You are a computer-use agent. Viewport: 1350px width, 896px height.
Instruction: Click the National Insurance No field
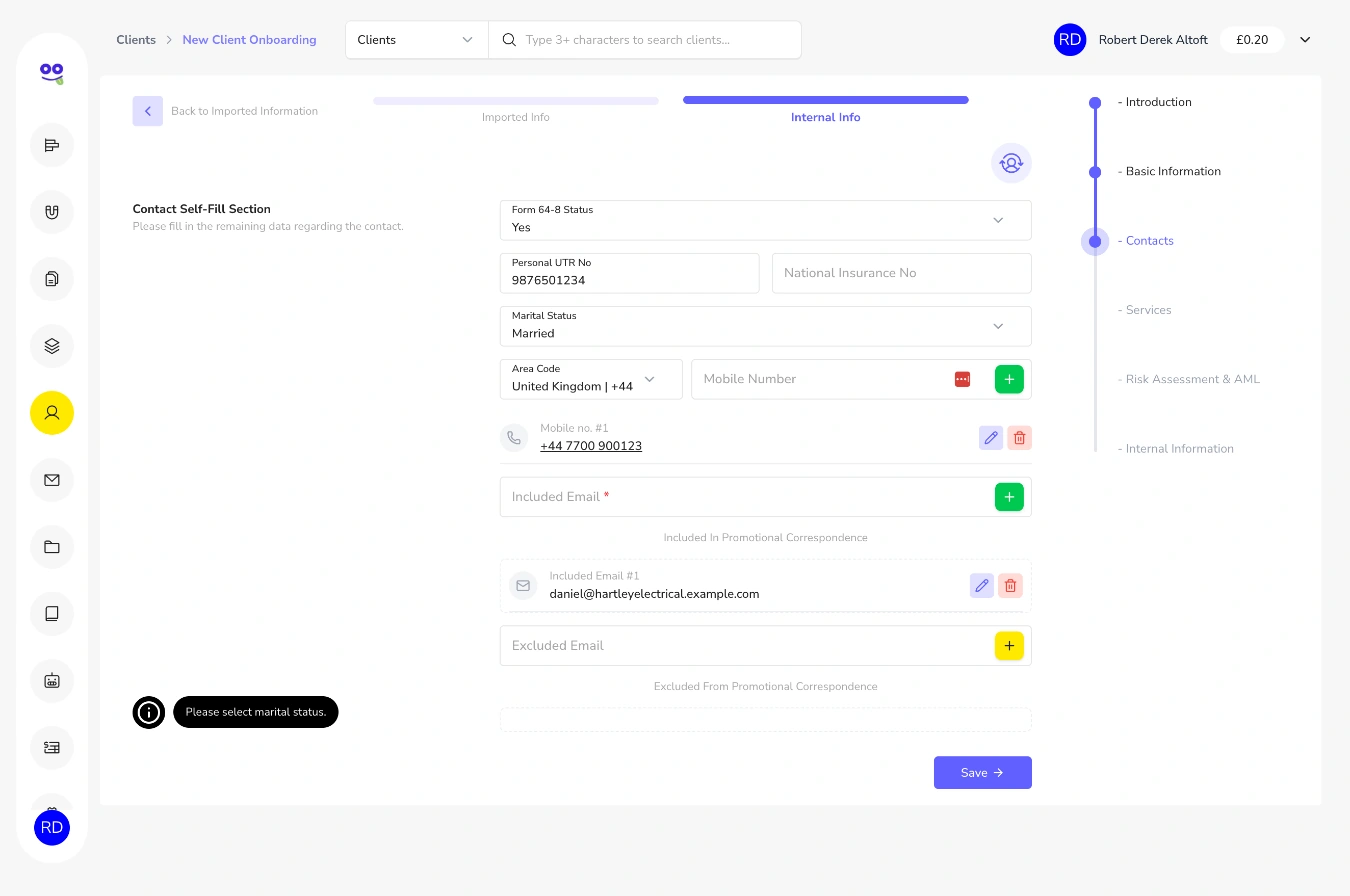pyautogui.click(x=901, y=273)
